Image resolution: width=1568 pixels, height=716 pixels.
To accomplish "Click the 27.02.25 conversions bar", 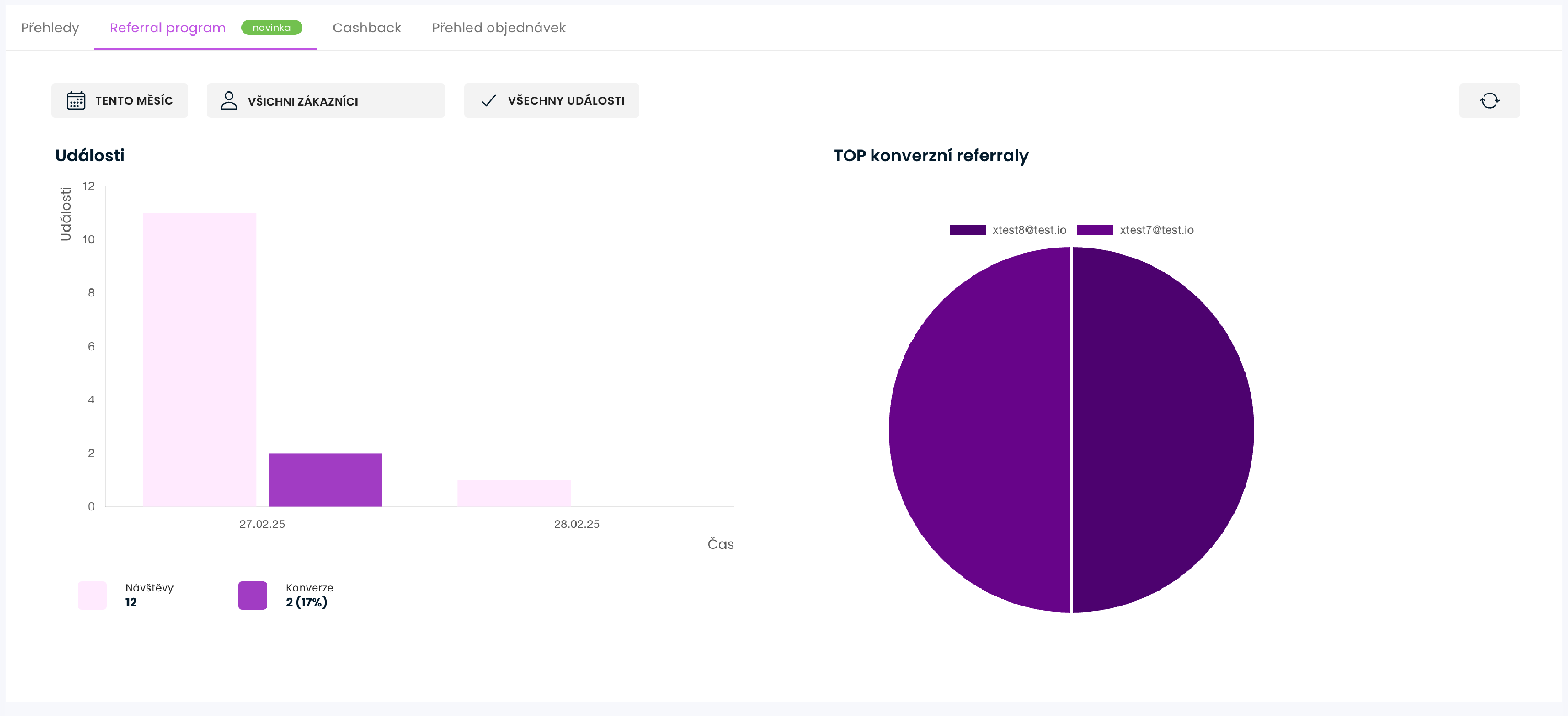I will pyautogui.click(x=325, y=479).
